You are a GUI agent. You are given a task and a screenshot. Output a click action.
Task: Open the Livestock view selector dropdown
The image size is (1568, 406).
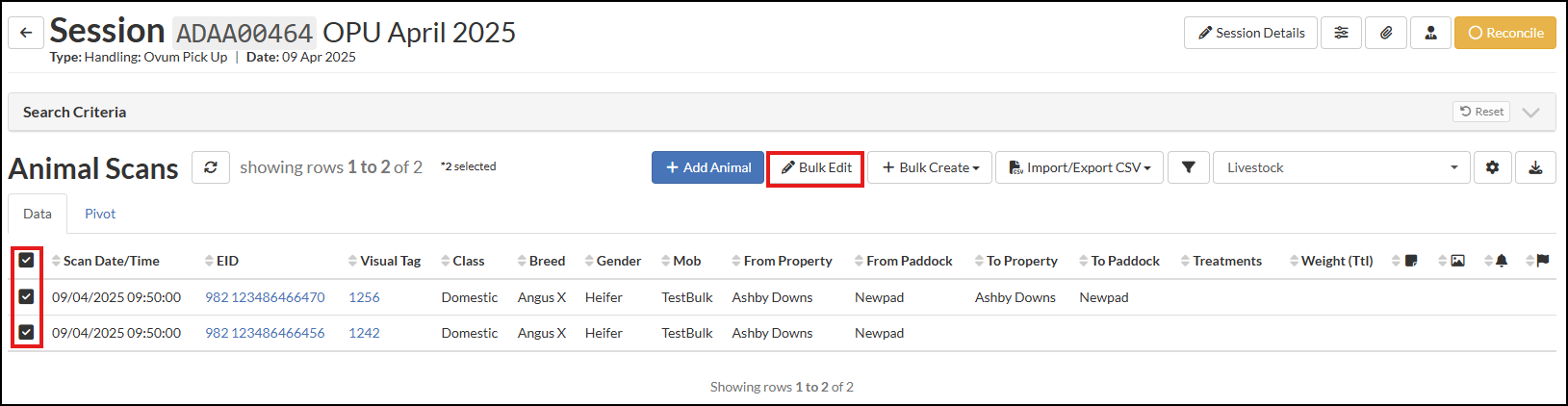[x=1341, y=167]
